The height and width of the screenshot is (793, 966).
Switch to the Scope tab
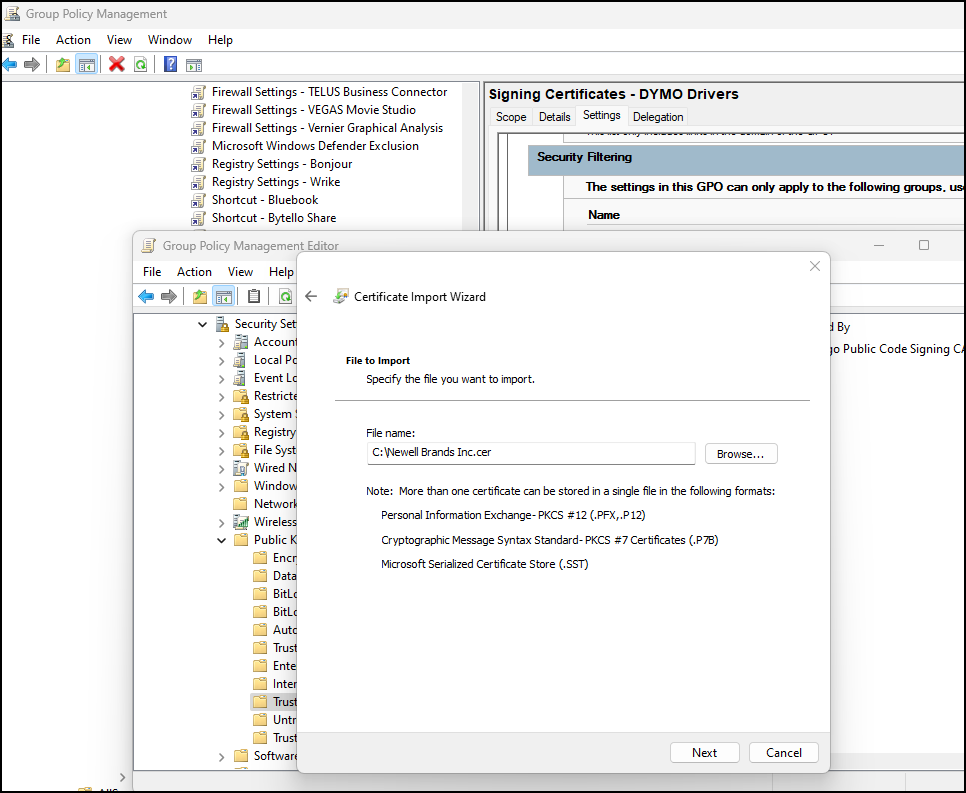[x=511, y=117]
